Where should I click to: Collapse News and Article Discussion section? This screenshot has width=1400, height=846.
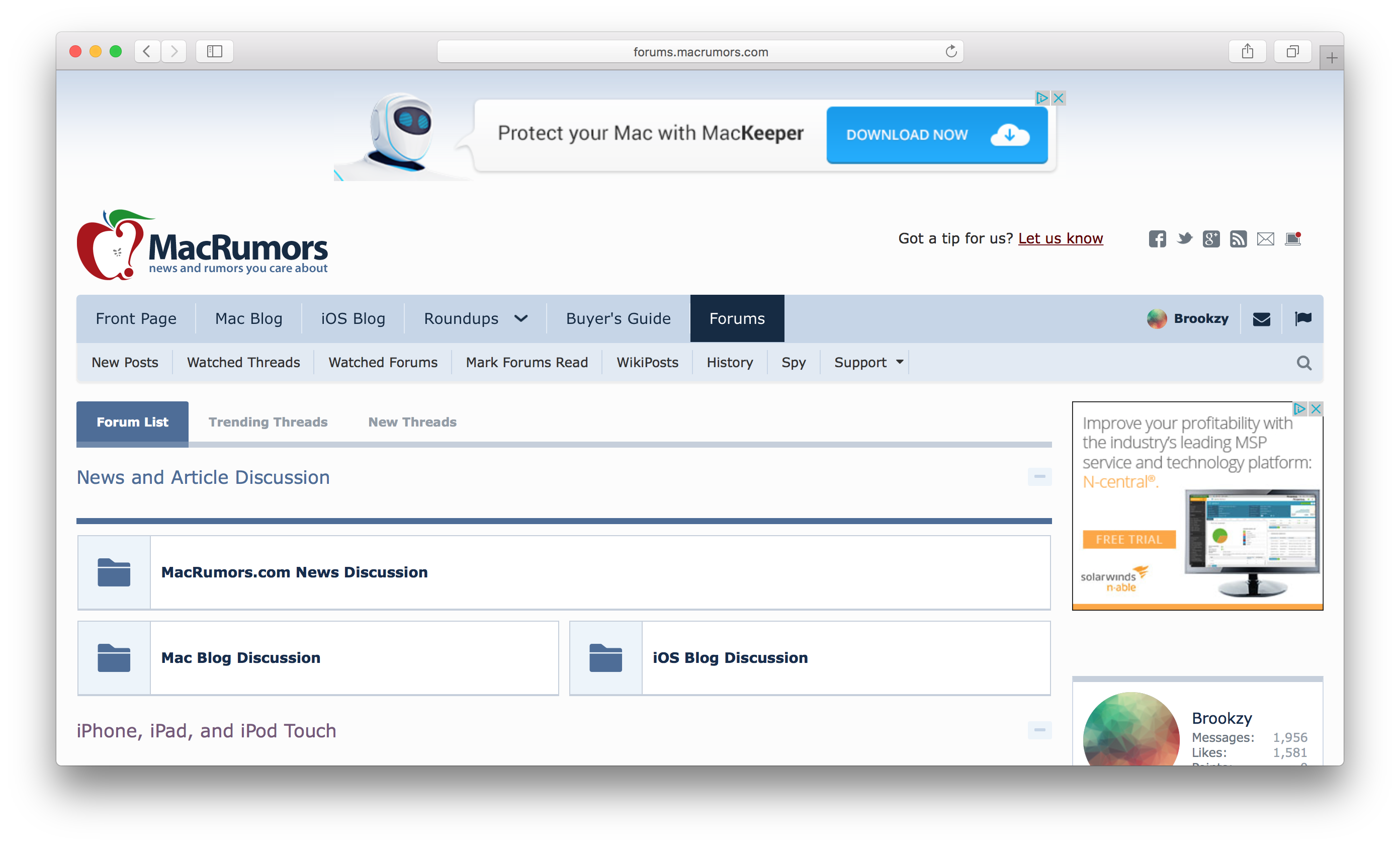1039,477
